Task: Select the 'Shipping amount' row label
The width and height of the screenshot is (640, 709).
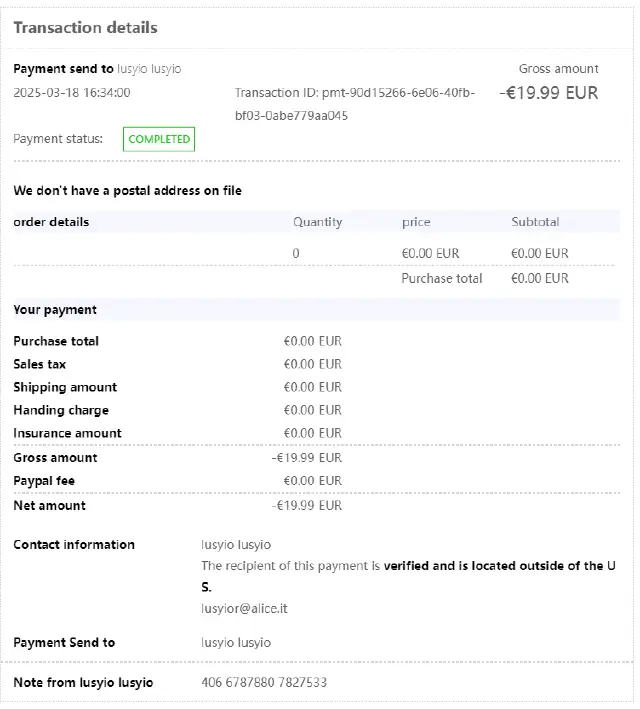Action: [x=65, y=387]
